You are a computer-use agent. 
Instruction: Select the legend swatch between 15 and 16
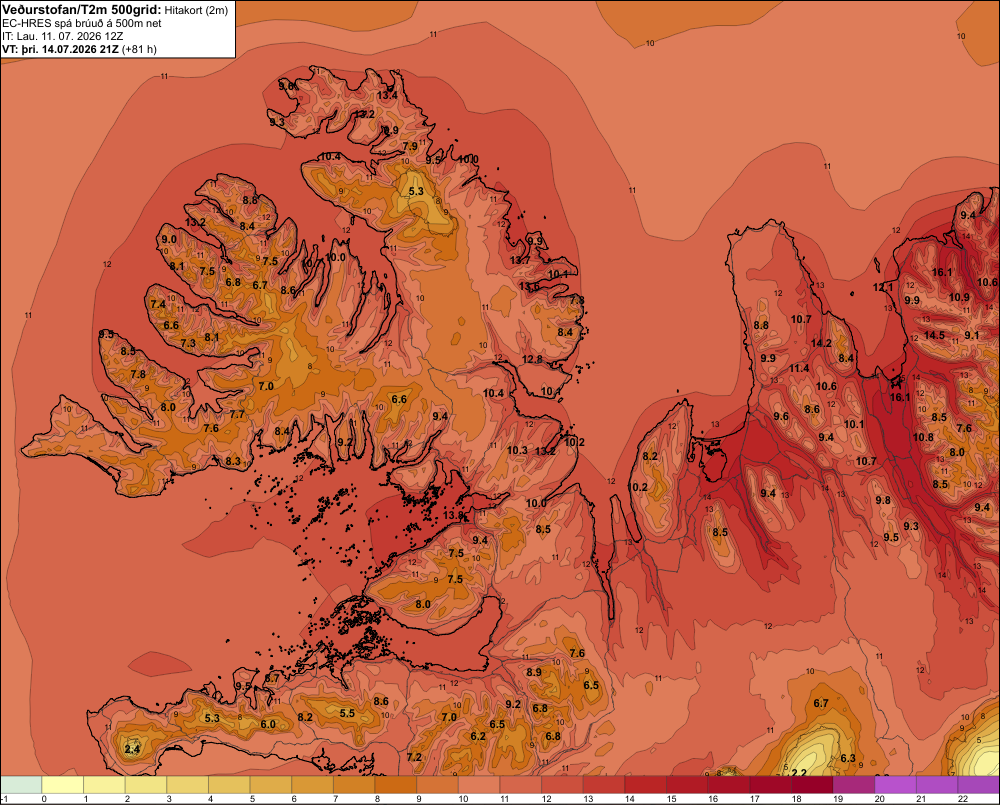688,785
